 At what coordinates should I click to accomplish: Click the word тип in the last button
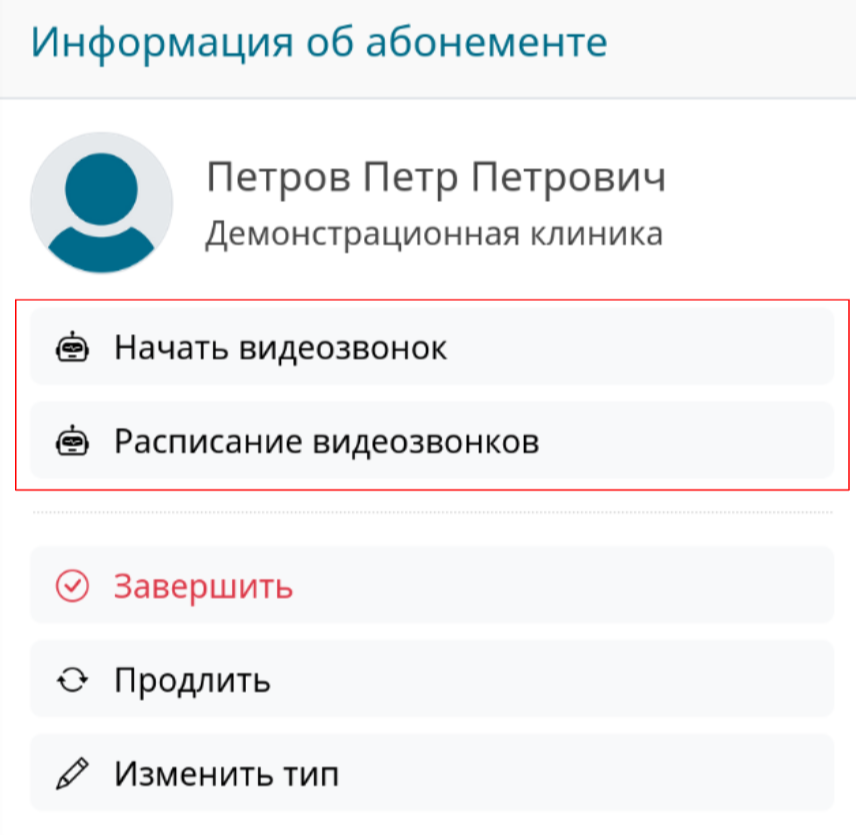point(309,773)
